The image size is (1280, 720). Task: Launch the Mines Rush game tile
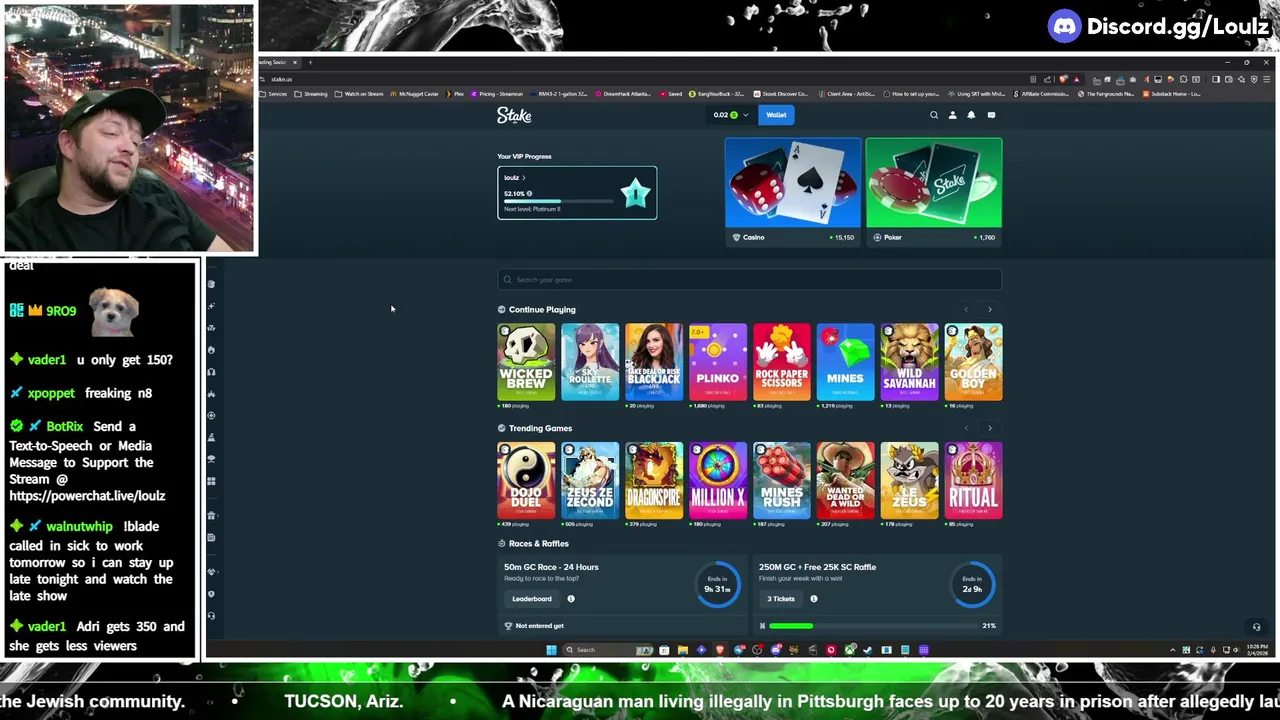pyautogui.click(x=782, y=481)
